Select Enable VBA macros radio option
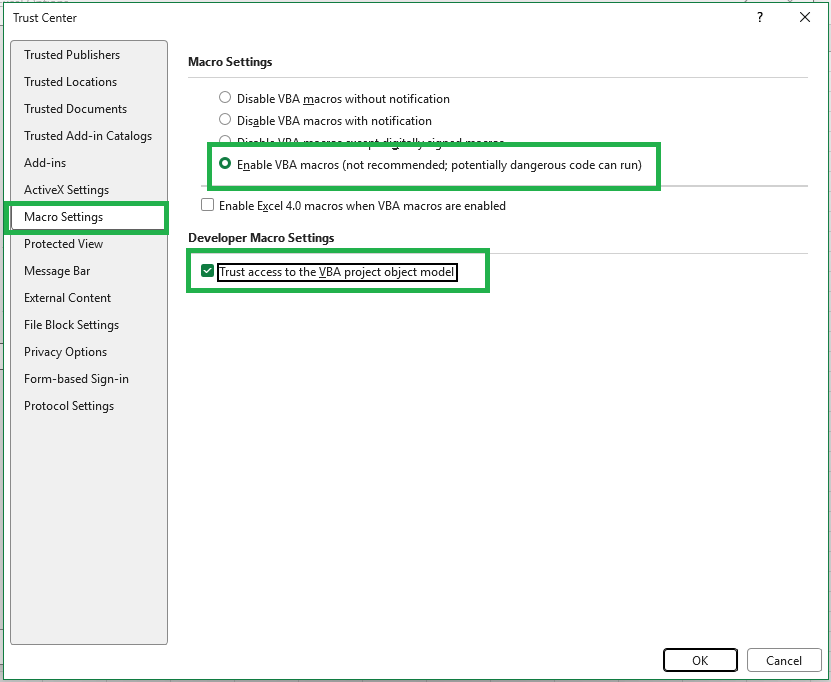The image size is (831, 682). [225, 164]
